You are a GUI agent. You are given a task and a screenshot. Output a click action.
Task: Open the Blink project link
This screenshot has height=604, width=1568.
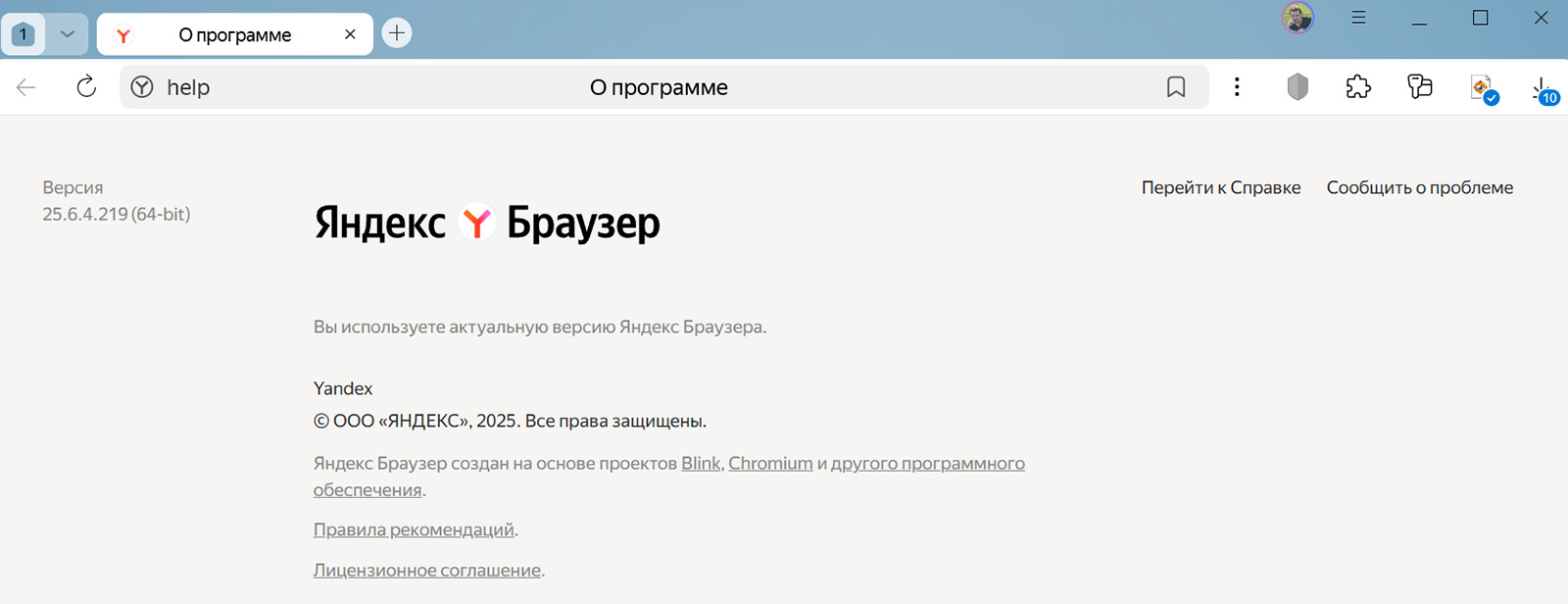pyautogui.click(x=701, y=464)
